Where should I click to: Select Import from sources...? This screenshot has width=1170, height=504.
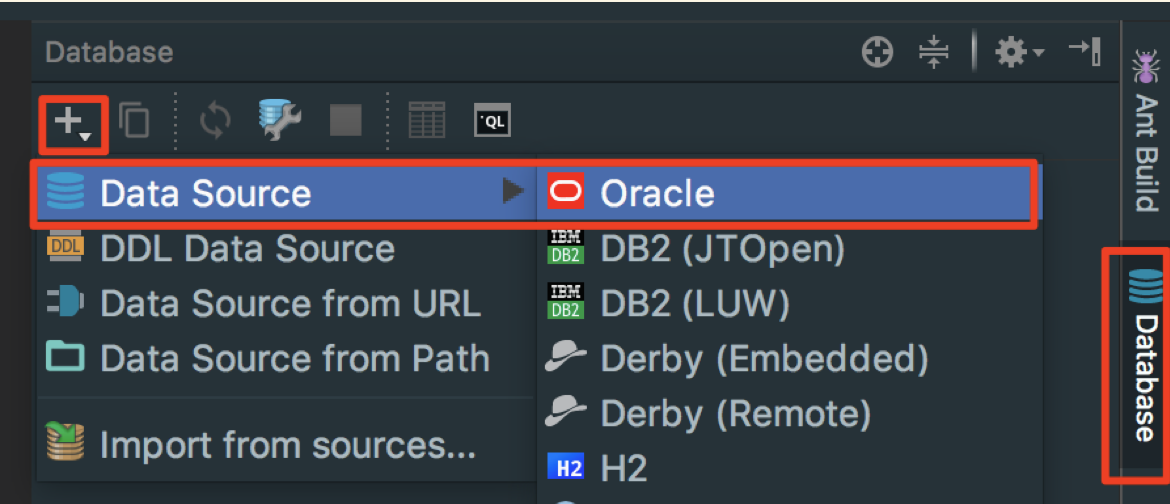[287, 445]
